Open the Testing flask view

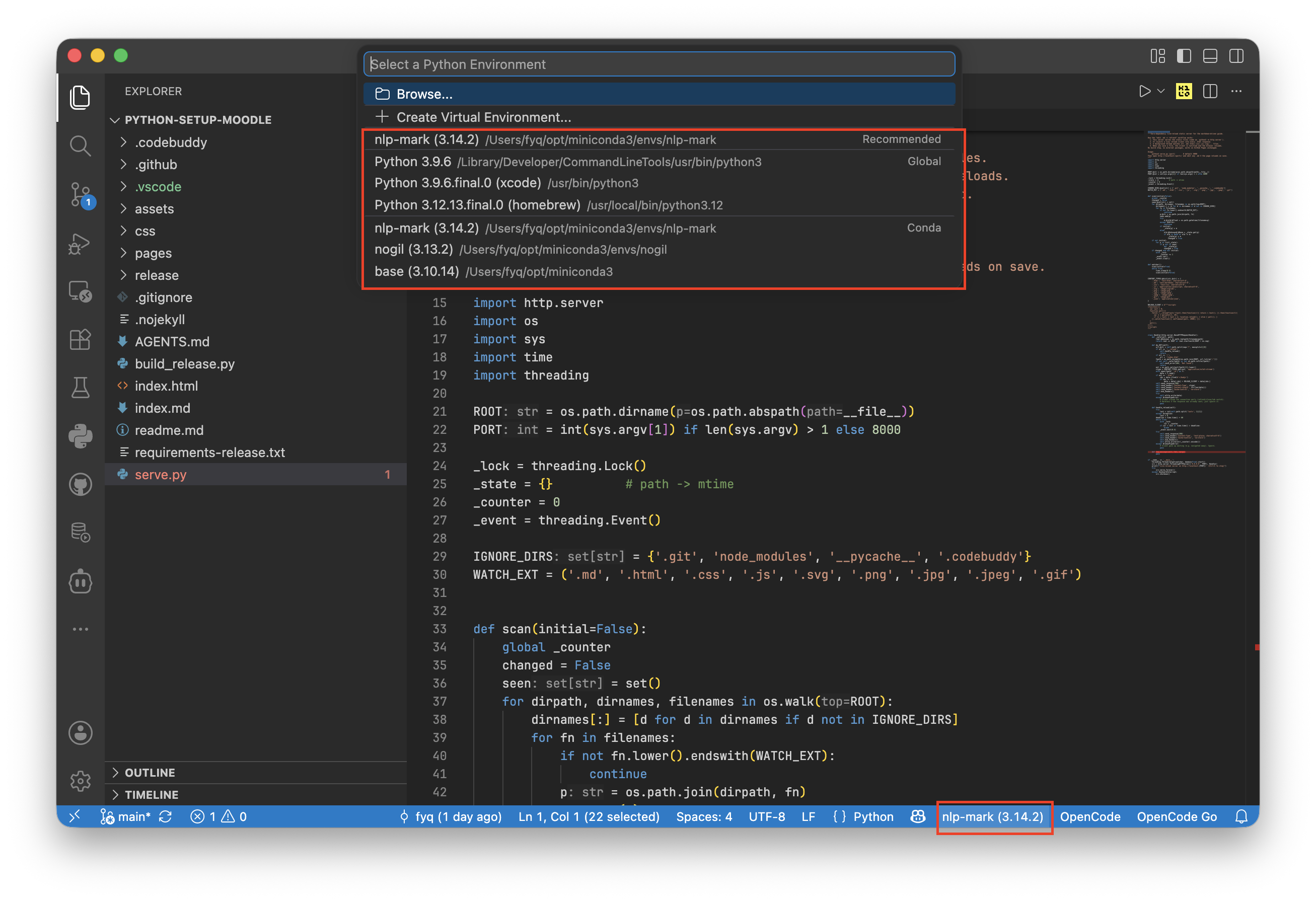pos(80,388)
